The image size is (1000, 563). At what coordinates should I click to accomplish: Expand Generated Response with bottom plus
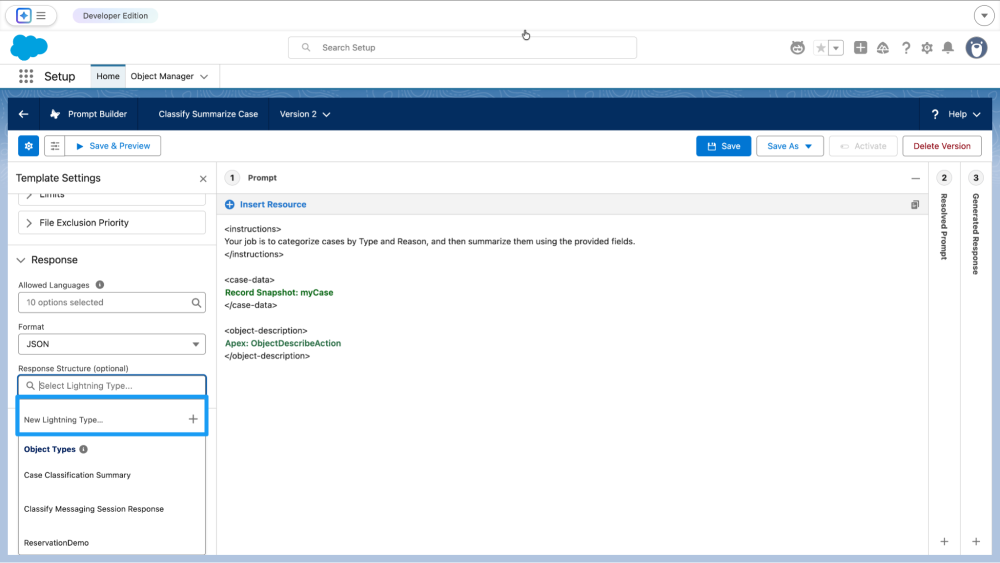point(976,541)
